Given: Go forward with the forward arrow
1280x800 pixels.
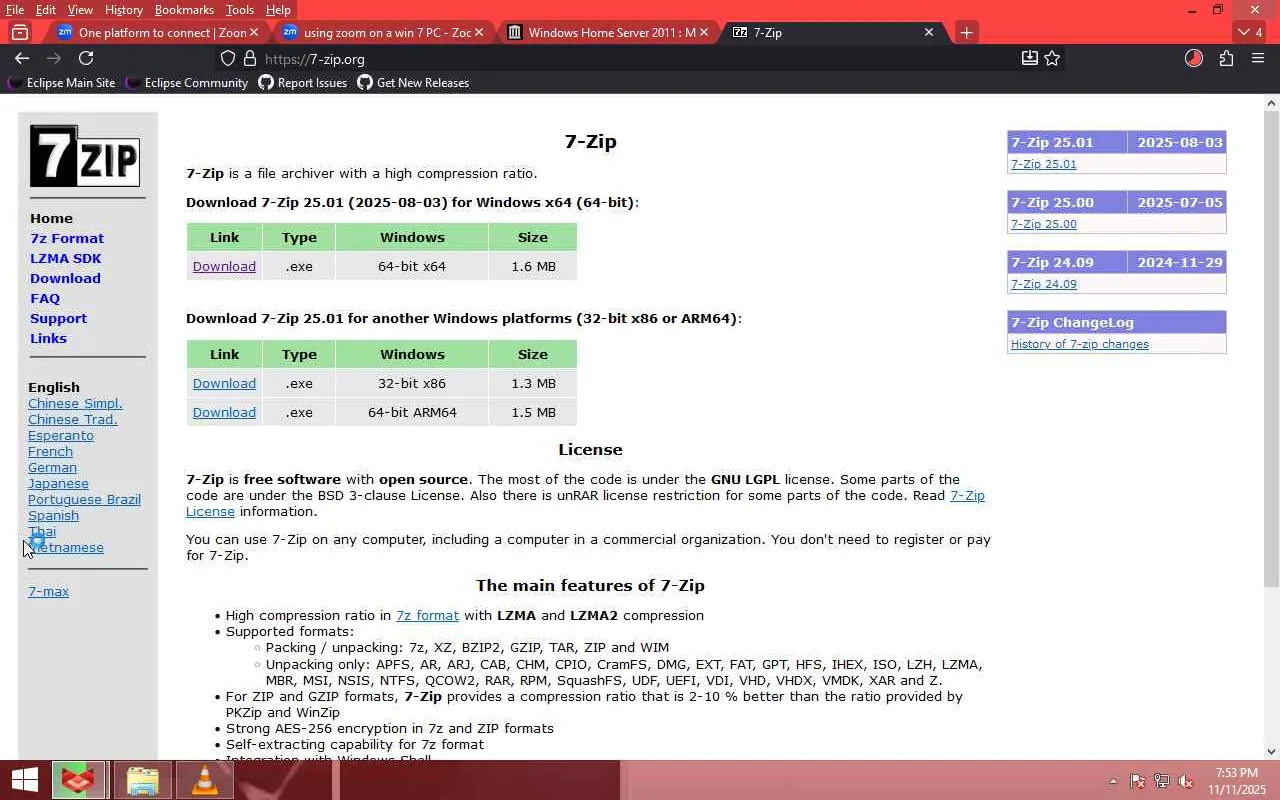Looking at the screenshot, I should [54, 58].
